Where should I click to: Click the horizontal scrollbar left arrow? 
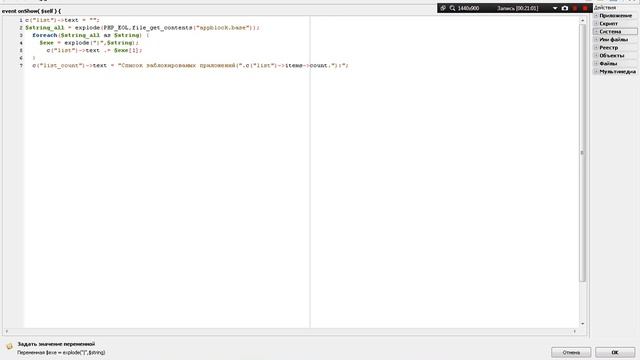[x=7, y=331]
